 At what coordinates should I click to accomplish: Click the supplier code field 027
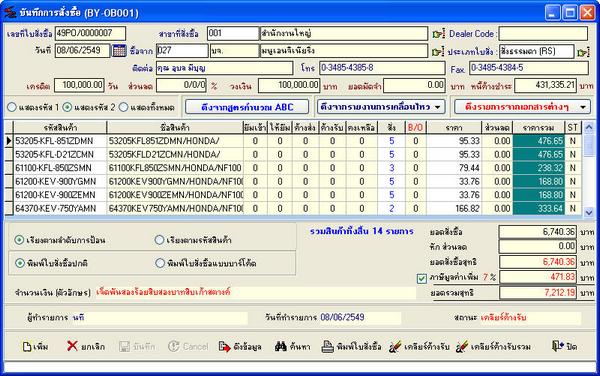182,50
